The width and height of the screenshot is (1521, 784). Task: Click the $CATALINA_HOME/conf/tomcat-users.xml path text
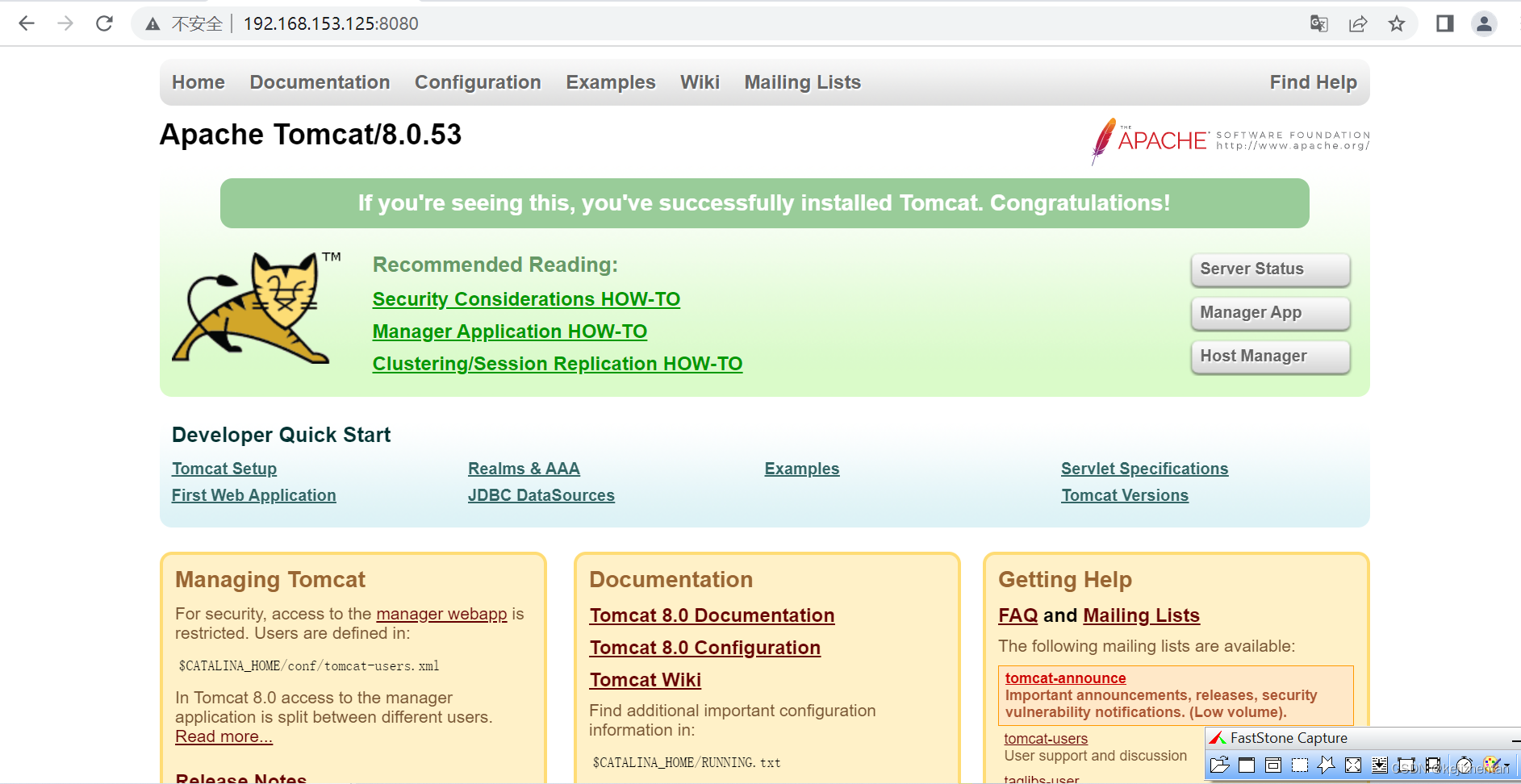pyautogui.click(x=309, y=665)
